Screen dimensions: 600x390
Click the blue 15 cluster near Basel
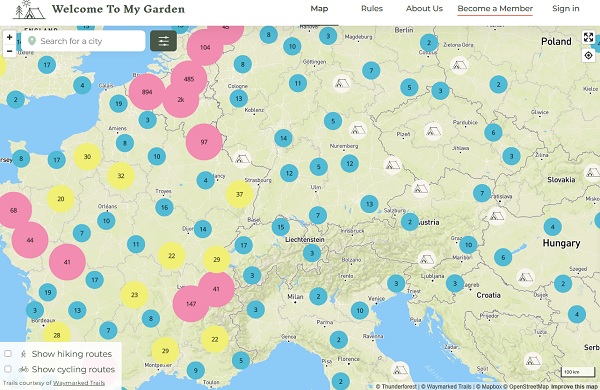pos(281,227)
